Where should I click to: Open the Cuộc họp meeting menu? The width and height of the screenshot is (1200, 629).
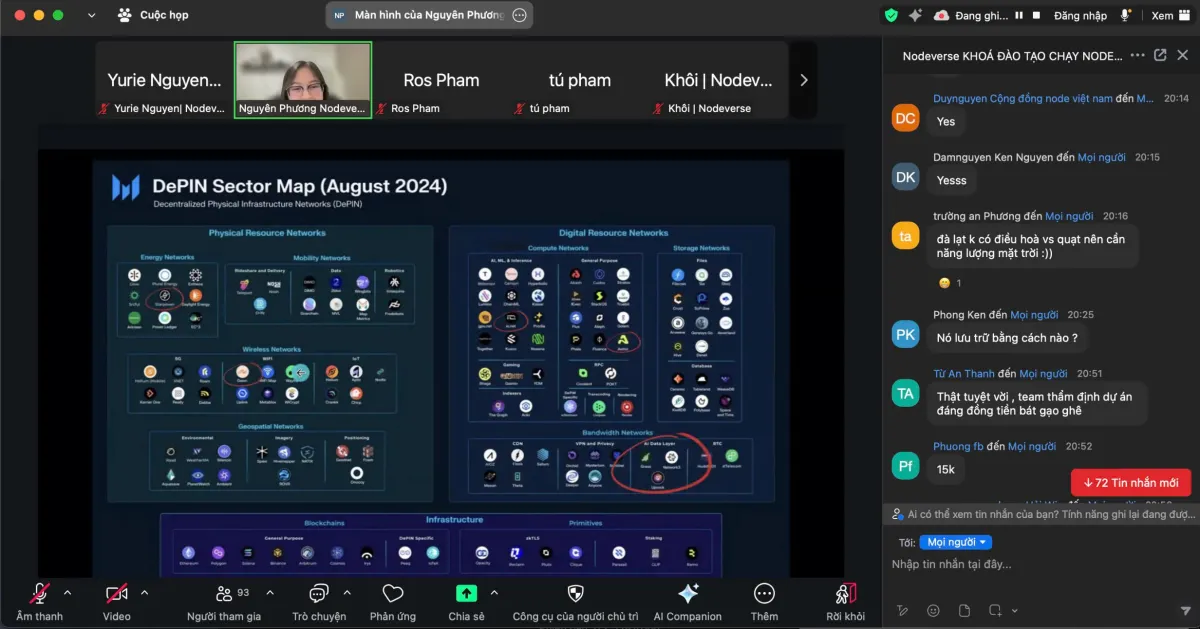tap(152, 15)
